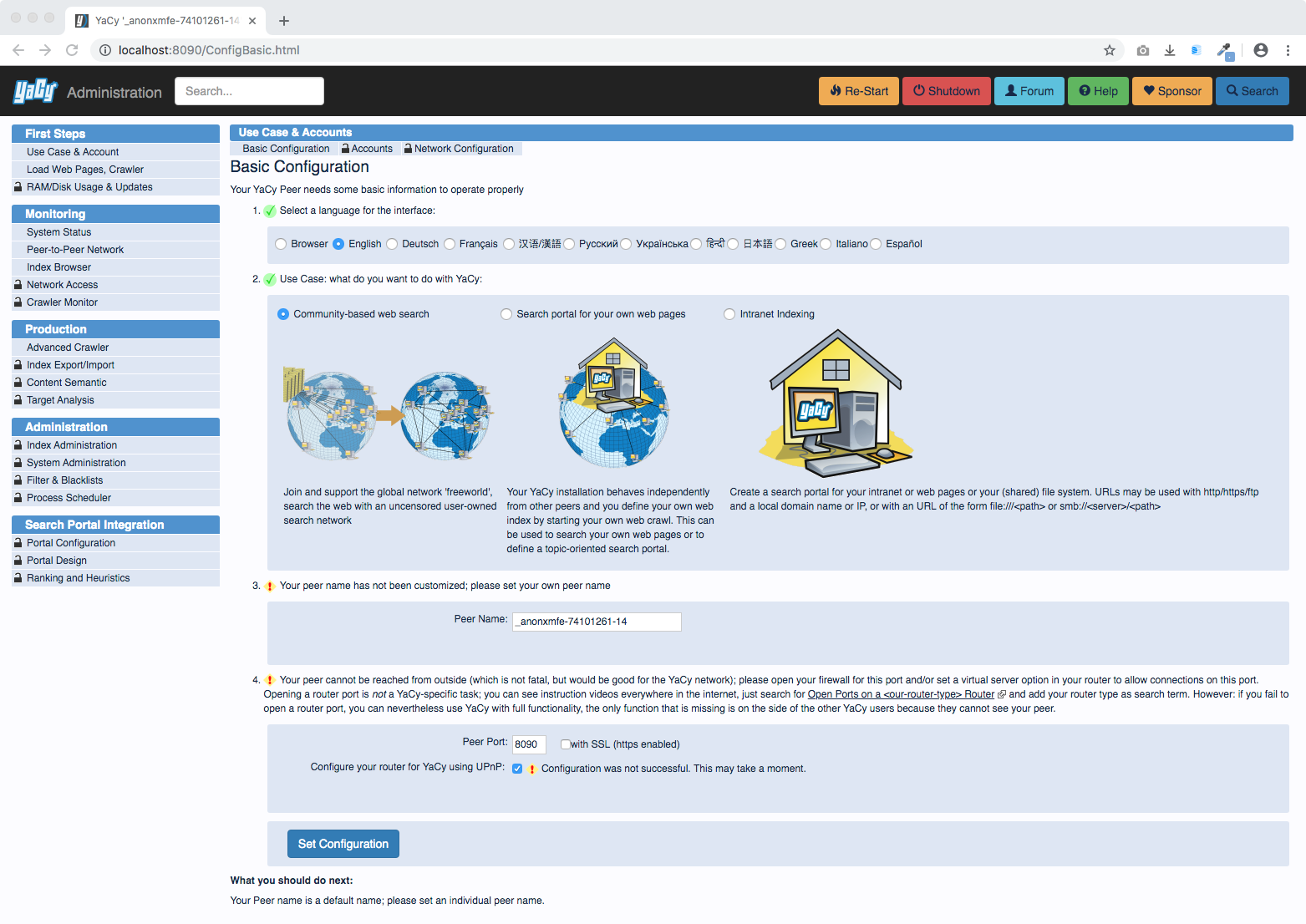Open Target Analysis menu item
This screenshot has height=924, width=1306.
point(115,400)
